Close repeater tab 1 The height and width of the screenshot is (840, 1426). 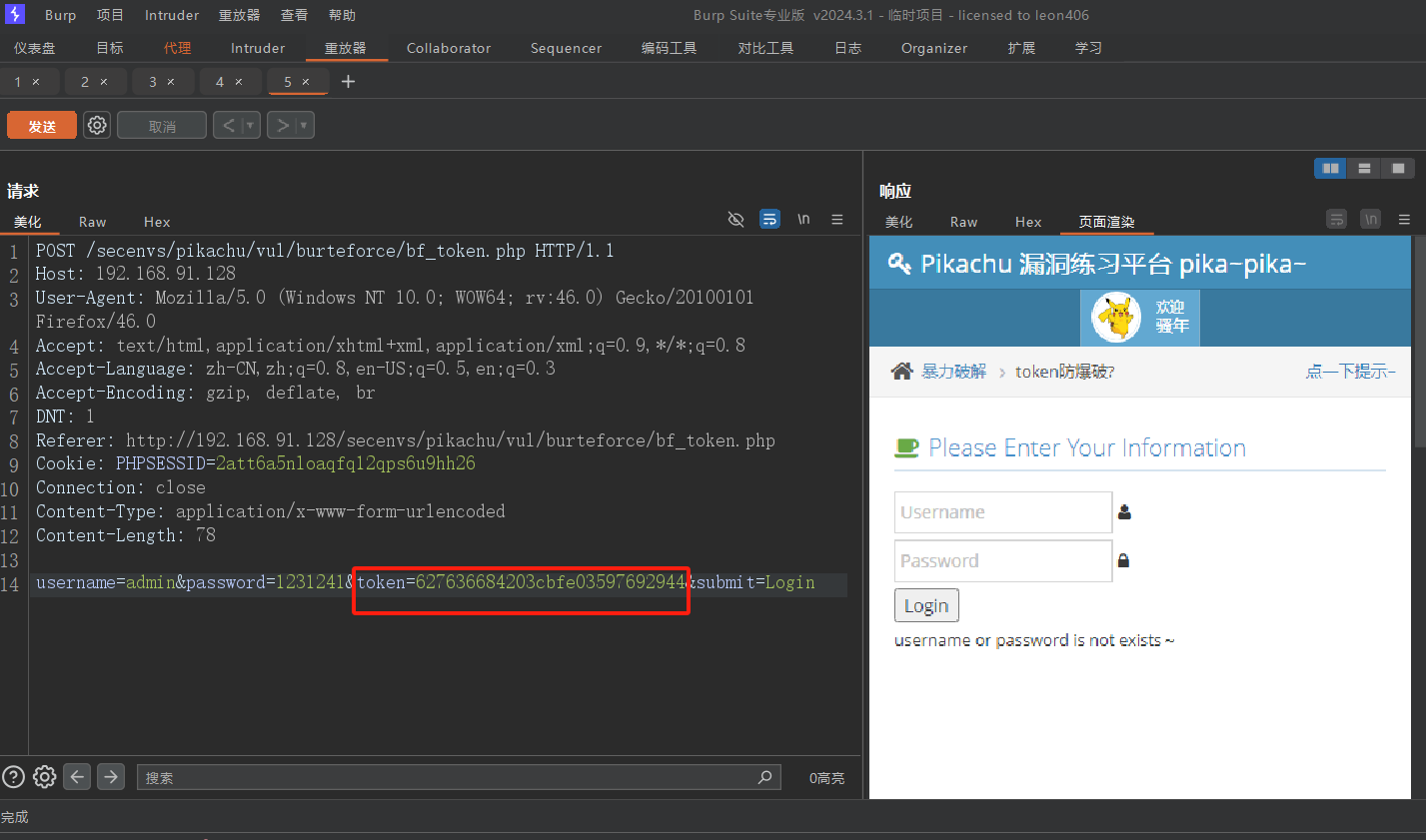[x=36, y=82]
